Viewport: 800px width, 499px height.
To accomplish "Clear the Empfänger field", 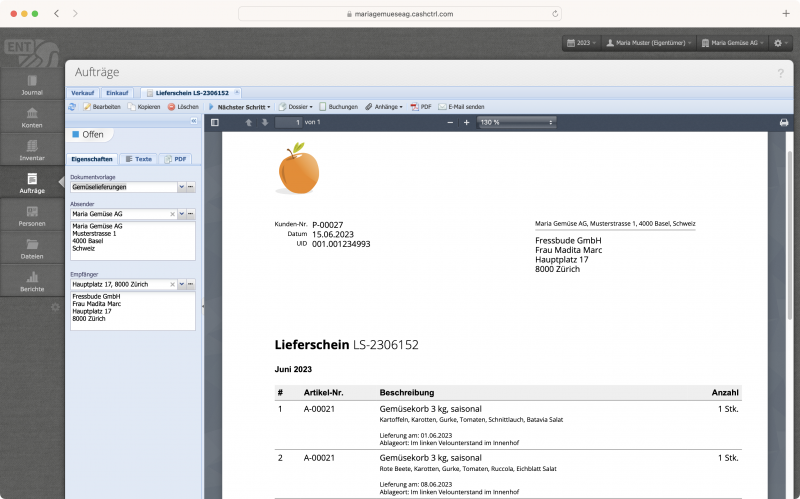I will (172, 284).
